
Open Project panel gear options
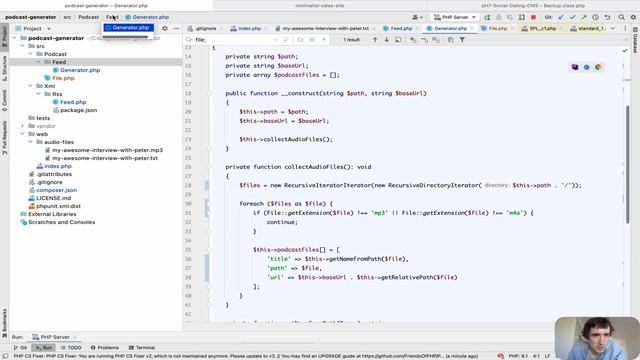pyautogui.click(x=165, y=29)
